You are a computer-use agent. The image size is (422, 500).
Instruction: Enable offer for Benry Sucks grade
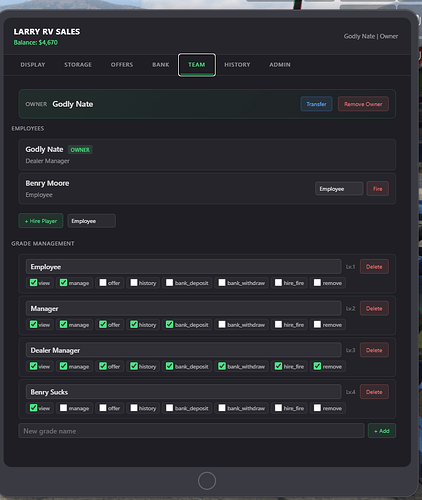click(103, 408)
